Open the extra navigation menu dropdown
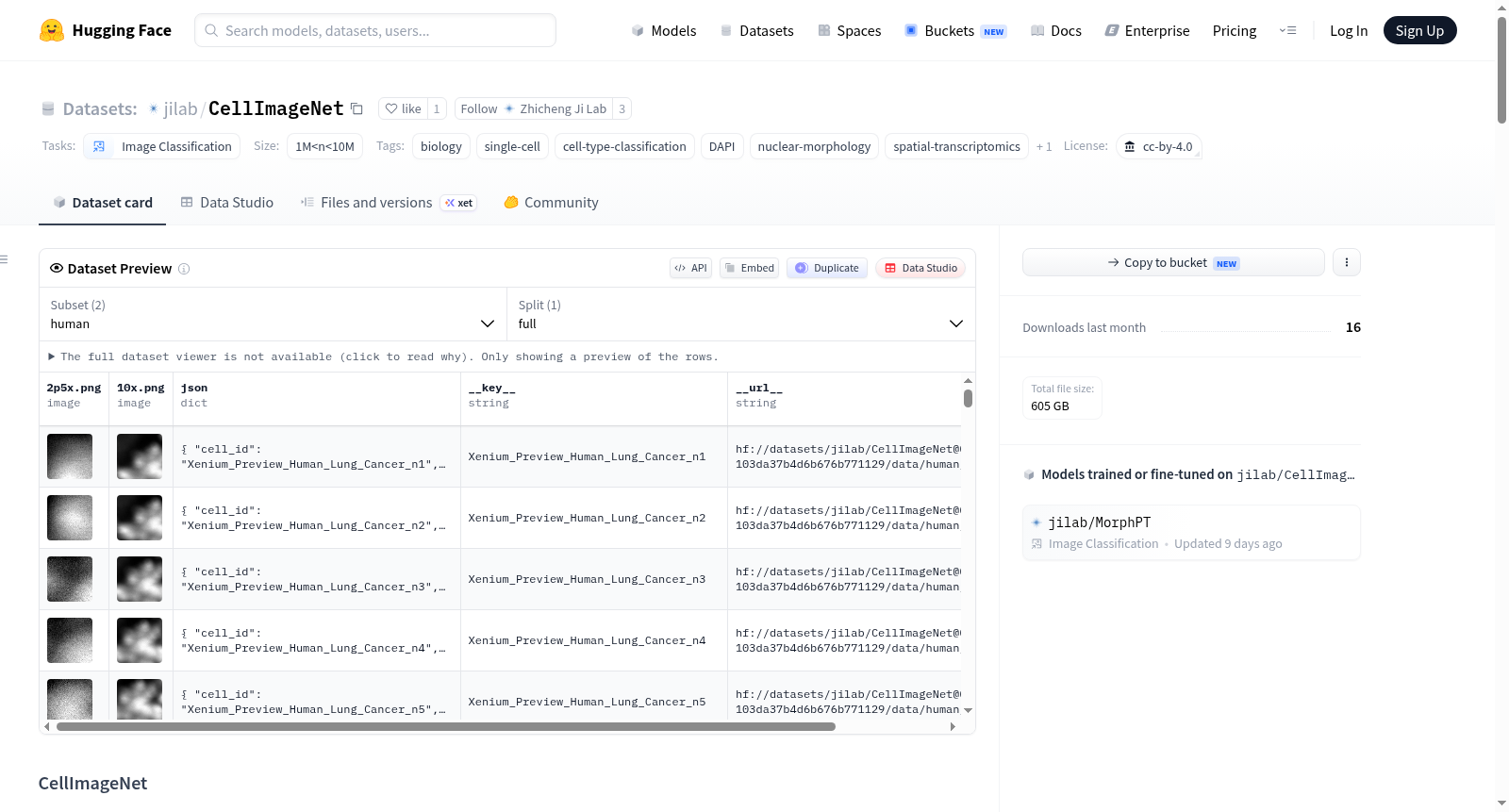The height and width of the screenshot is (812, 1509). tap(1287, 30)
